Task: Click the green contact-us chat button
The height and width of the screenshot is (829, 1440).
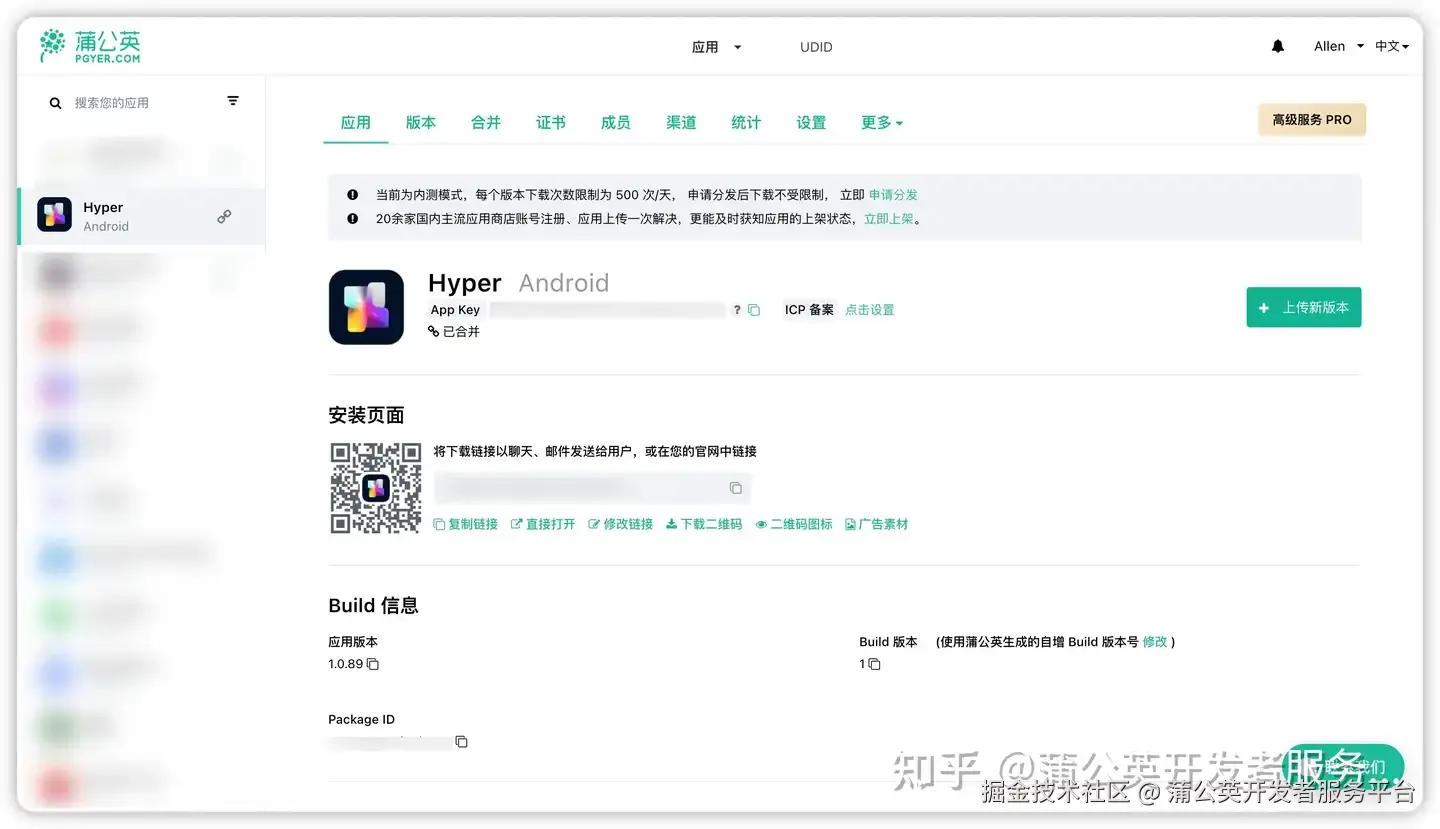Action: pos(1344,766)
